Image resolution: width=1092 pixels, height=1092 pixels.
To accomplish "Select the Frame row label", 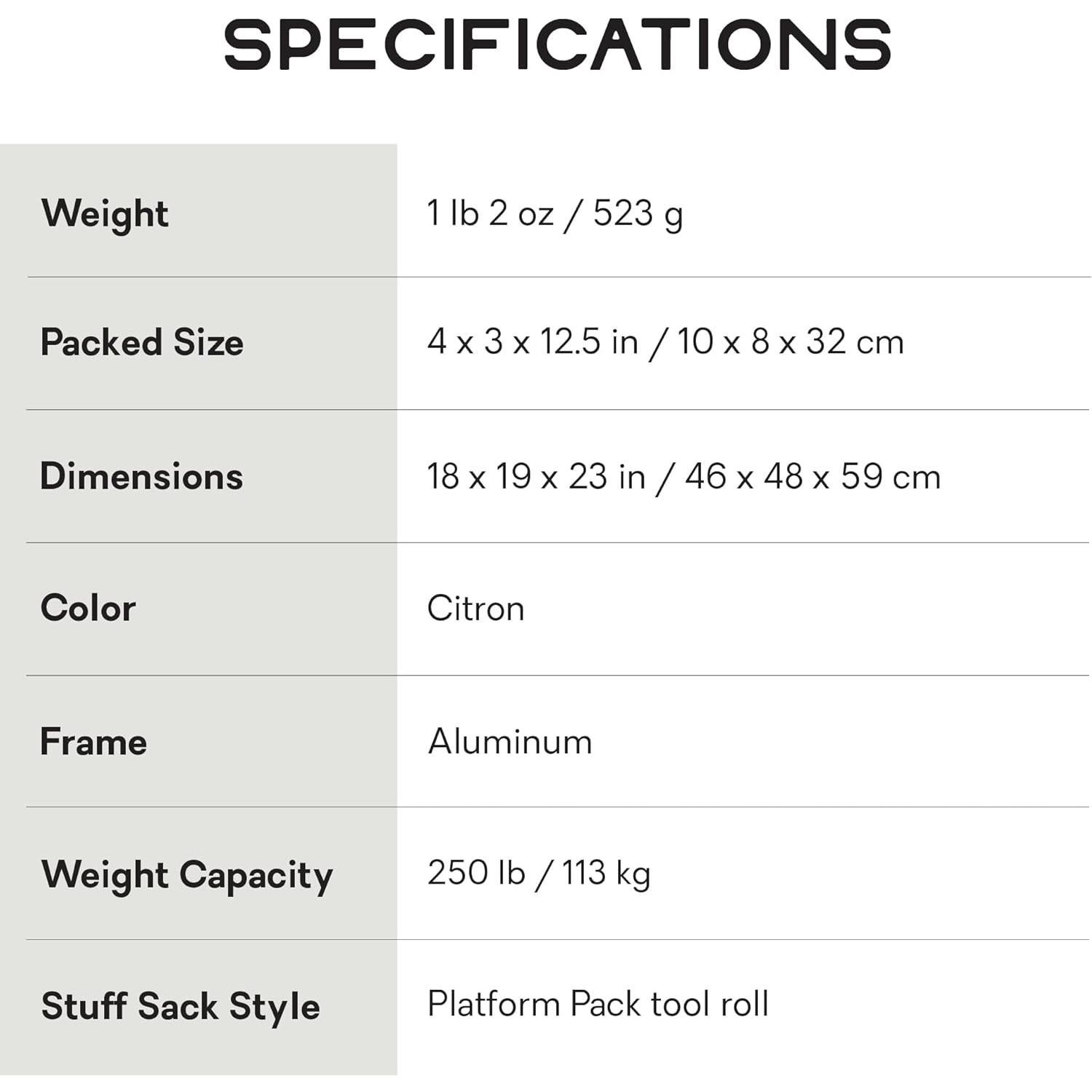I will pos(93,742).
